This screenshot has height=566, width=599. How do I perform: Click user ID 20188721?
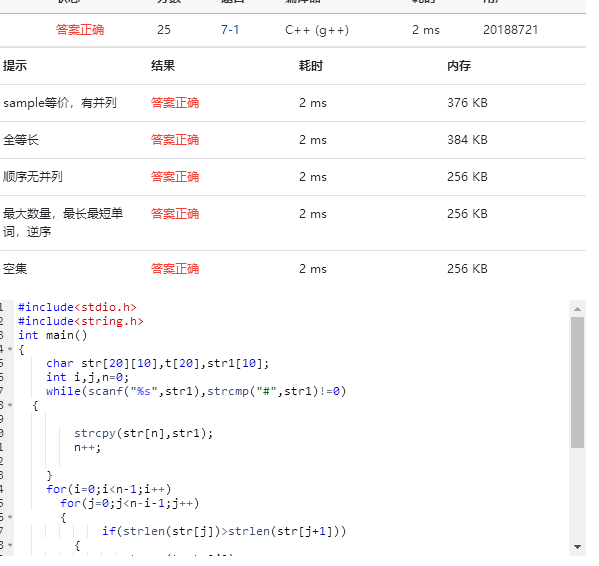pos(510,30)
